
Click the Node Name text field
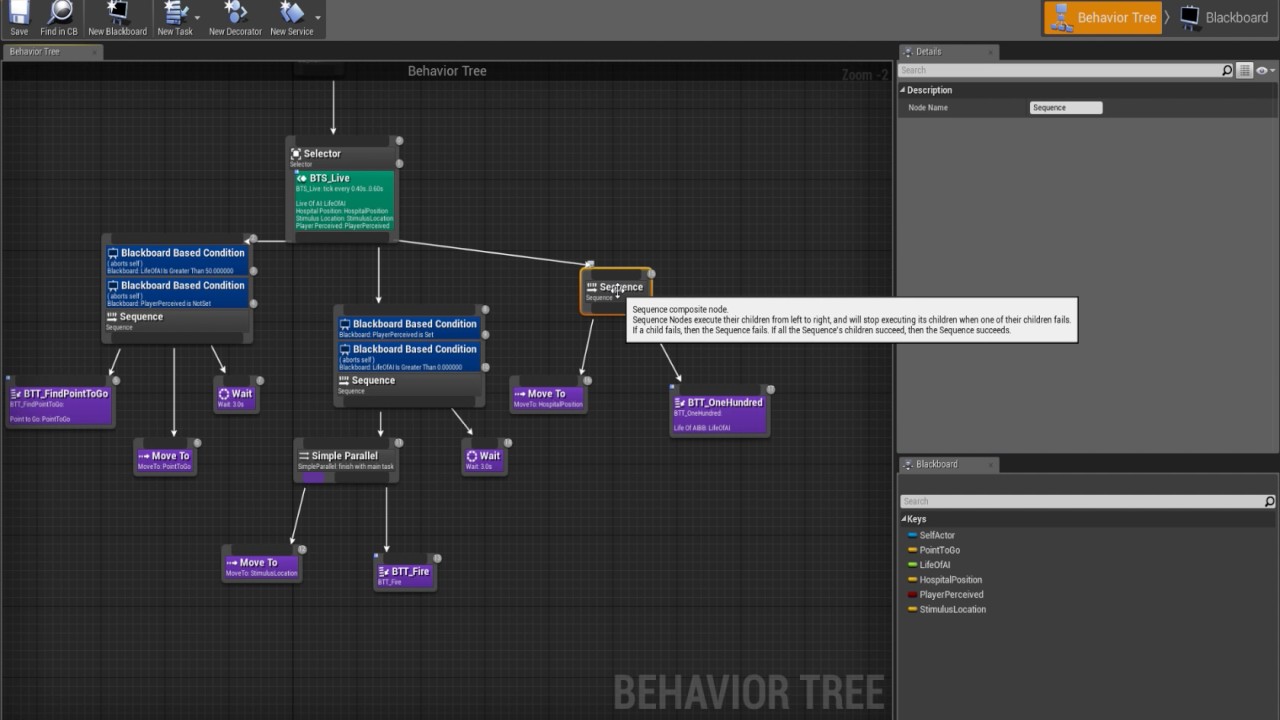click(1066, 108)
